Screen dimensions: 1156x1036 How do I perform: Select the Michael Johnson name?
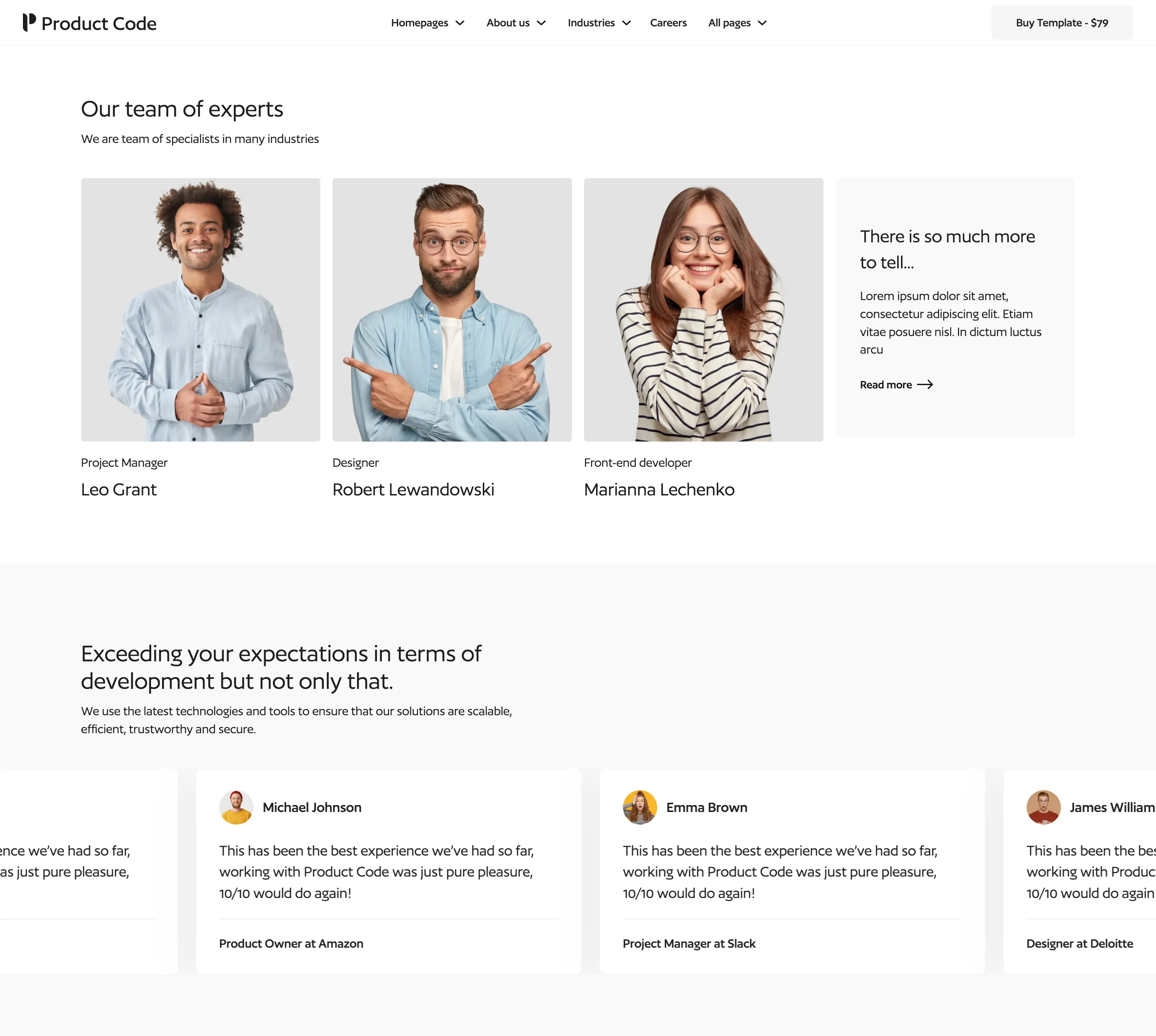[312, 807]
